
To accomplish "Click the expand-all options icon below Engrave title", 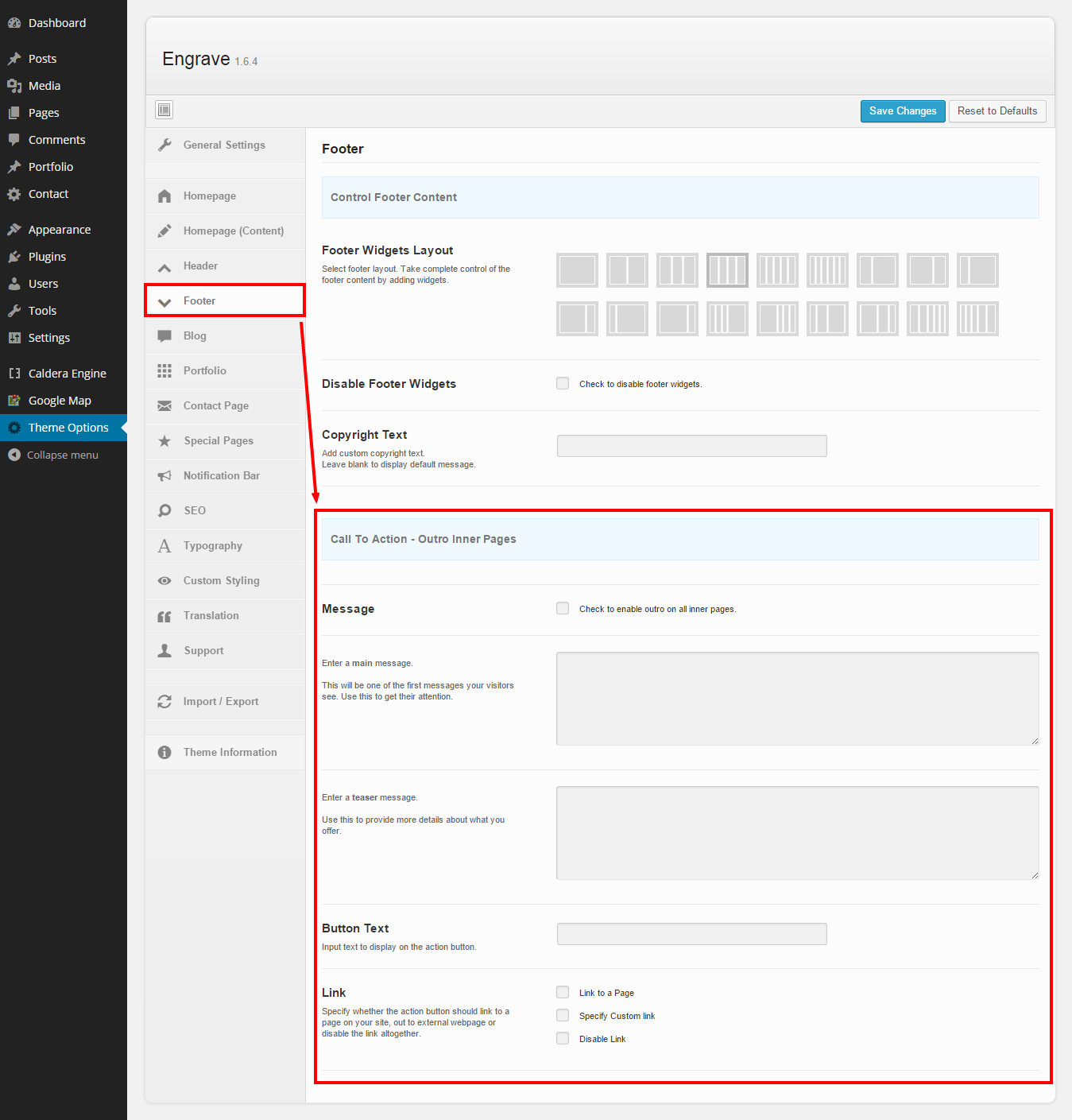I will 164,110.
